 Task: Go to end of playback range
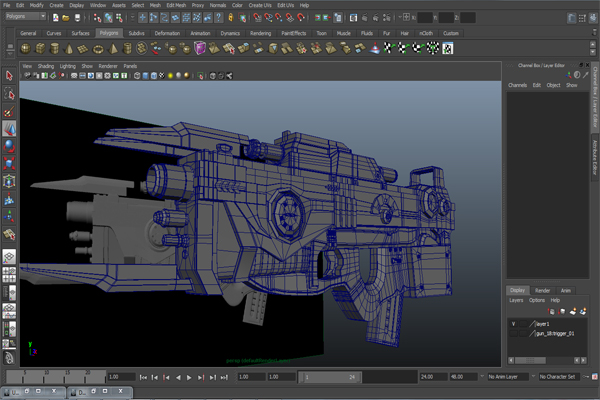click(224, 377)
